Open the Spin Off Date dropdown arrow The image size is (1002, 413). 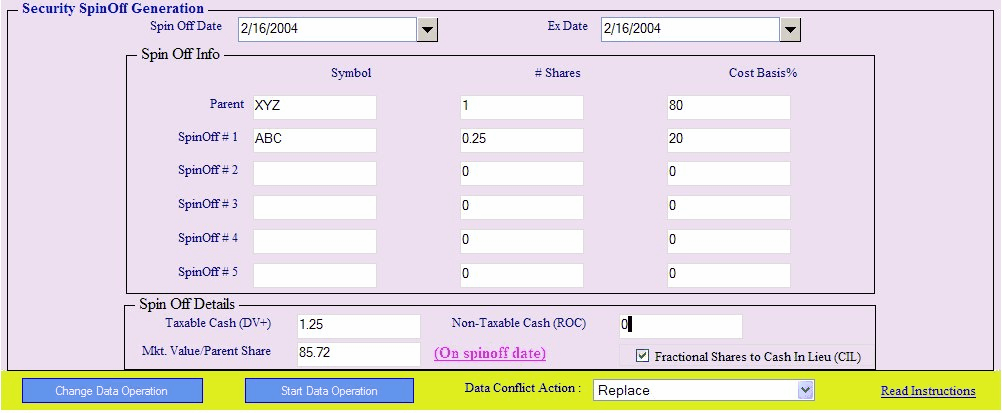(x=428, y=29)
